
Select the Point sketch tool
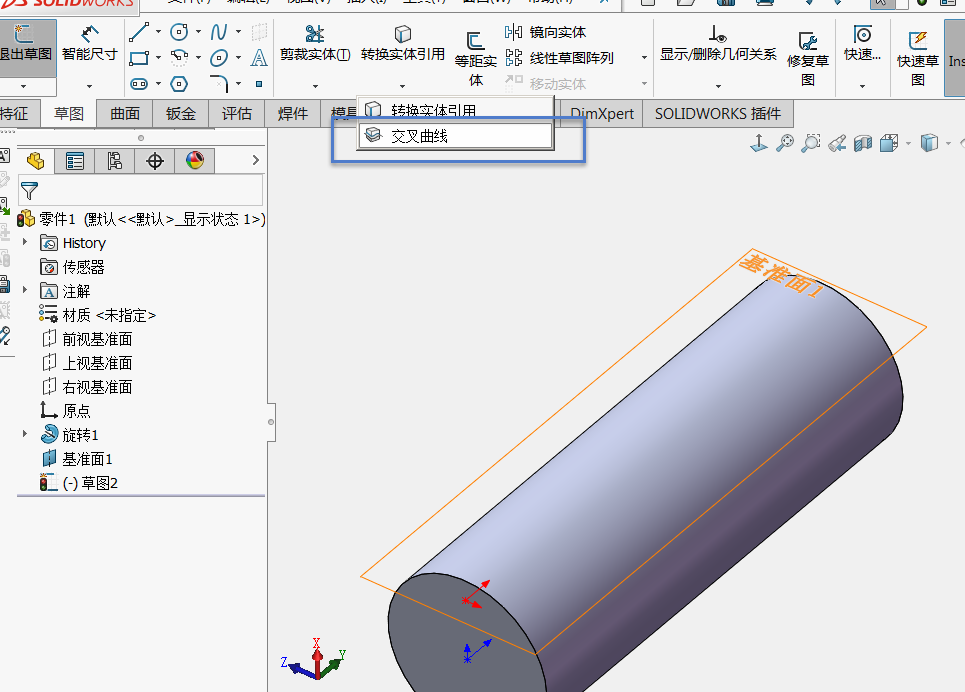[x=259, y=84]
